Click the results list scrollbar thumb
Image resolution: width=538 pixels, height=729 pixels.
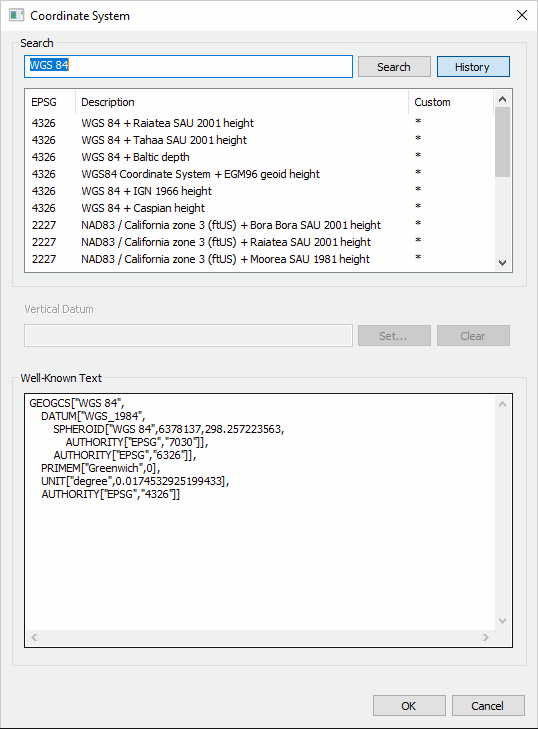(502, 142)
